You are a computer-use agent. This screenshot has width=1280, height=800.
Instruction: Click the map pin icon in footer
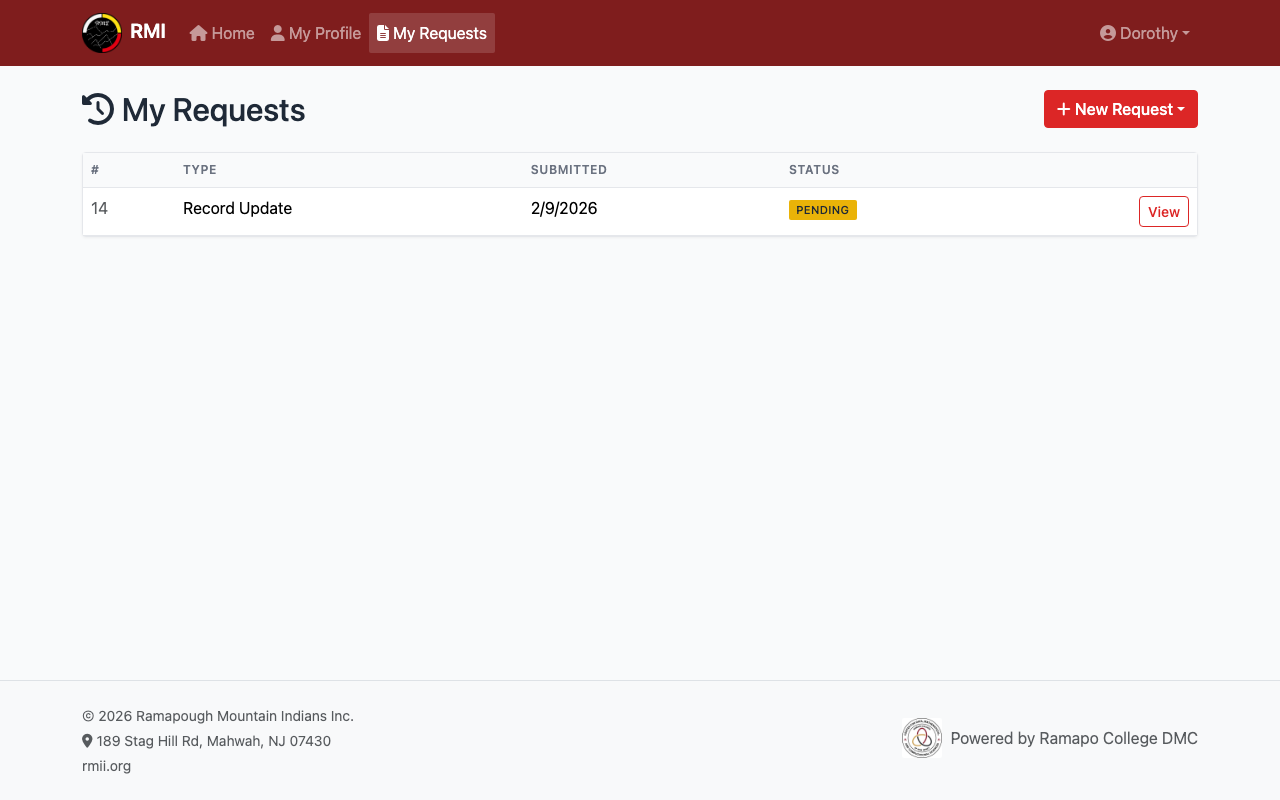[87, 741]
